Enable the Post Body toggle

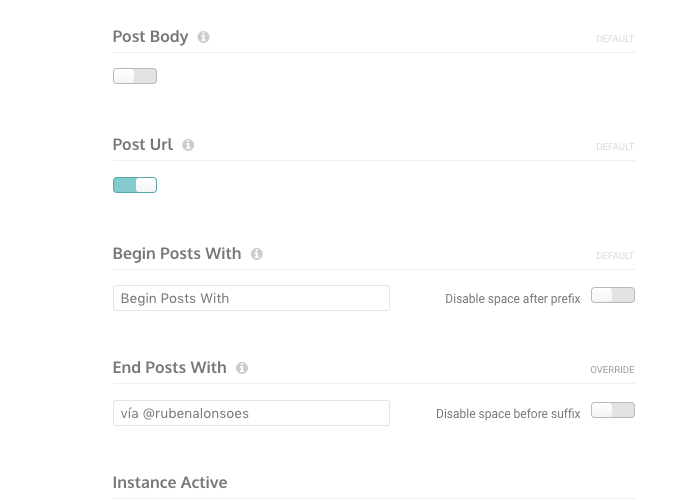tap(135, 76)
